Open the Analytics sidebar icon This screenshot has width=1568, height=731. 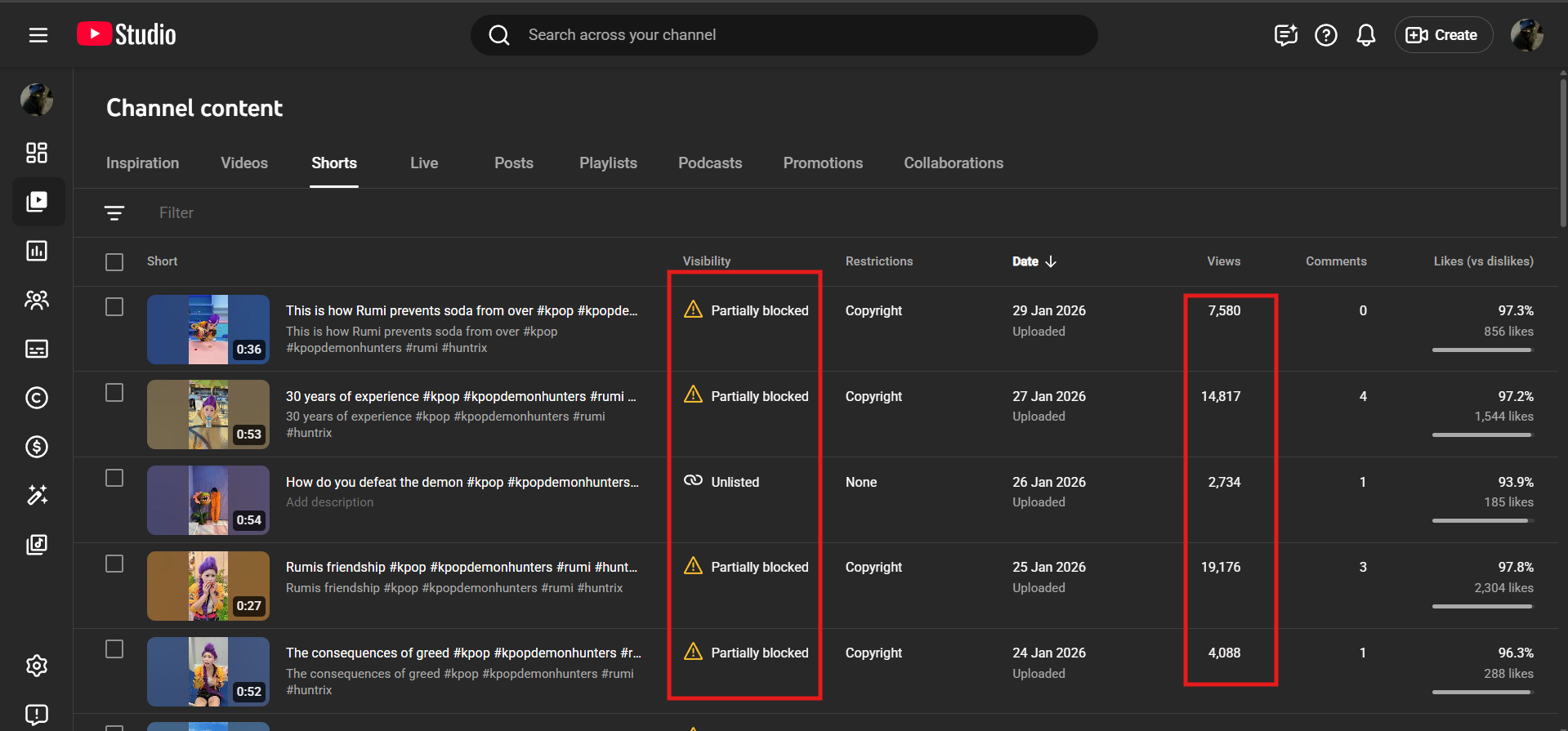(37, 251)
